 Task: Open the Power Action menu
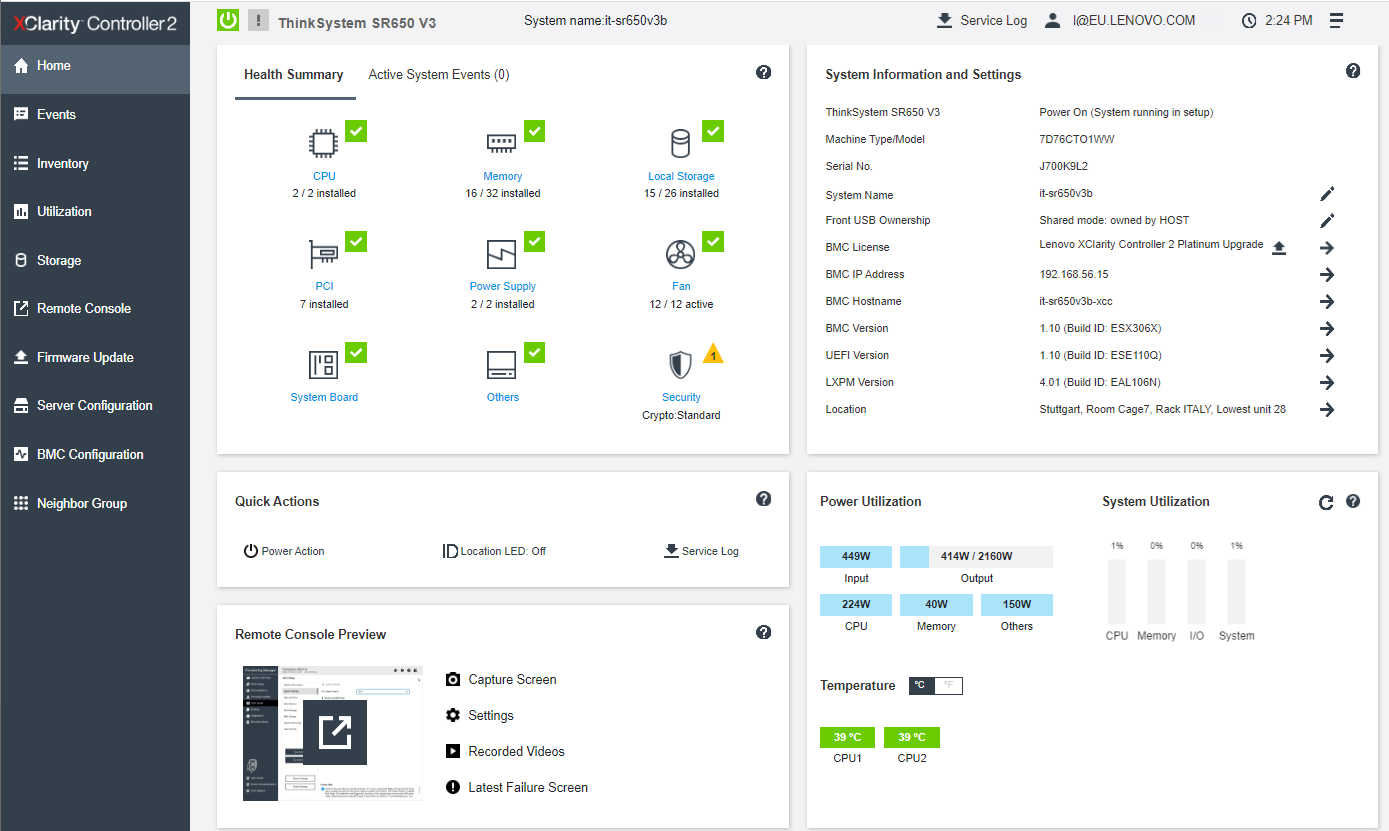284,551
